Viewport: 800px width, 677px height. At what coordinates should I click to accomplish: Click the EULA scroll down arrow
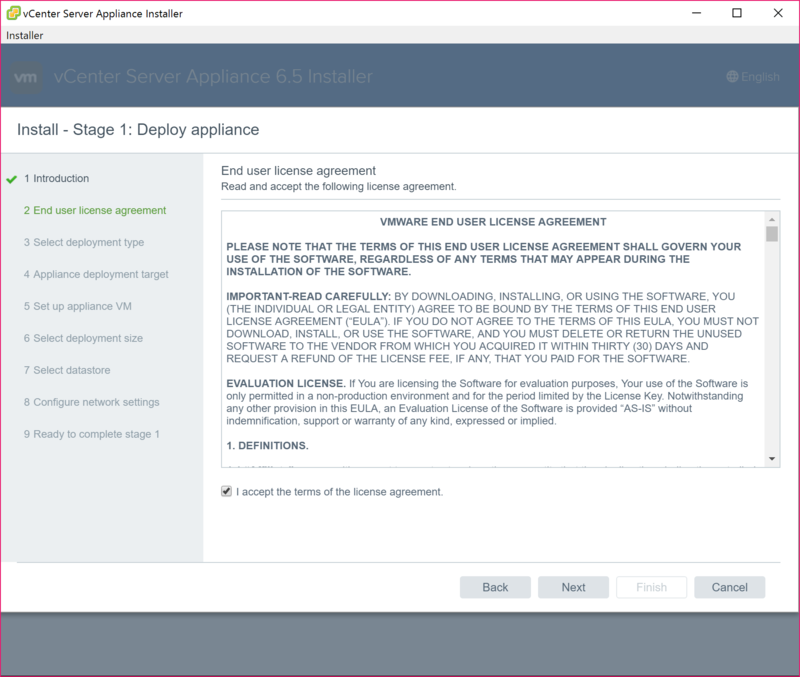[x=772, y=459]
